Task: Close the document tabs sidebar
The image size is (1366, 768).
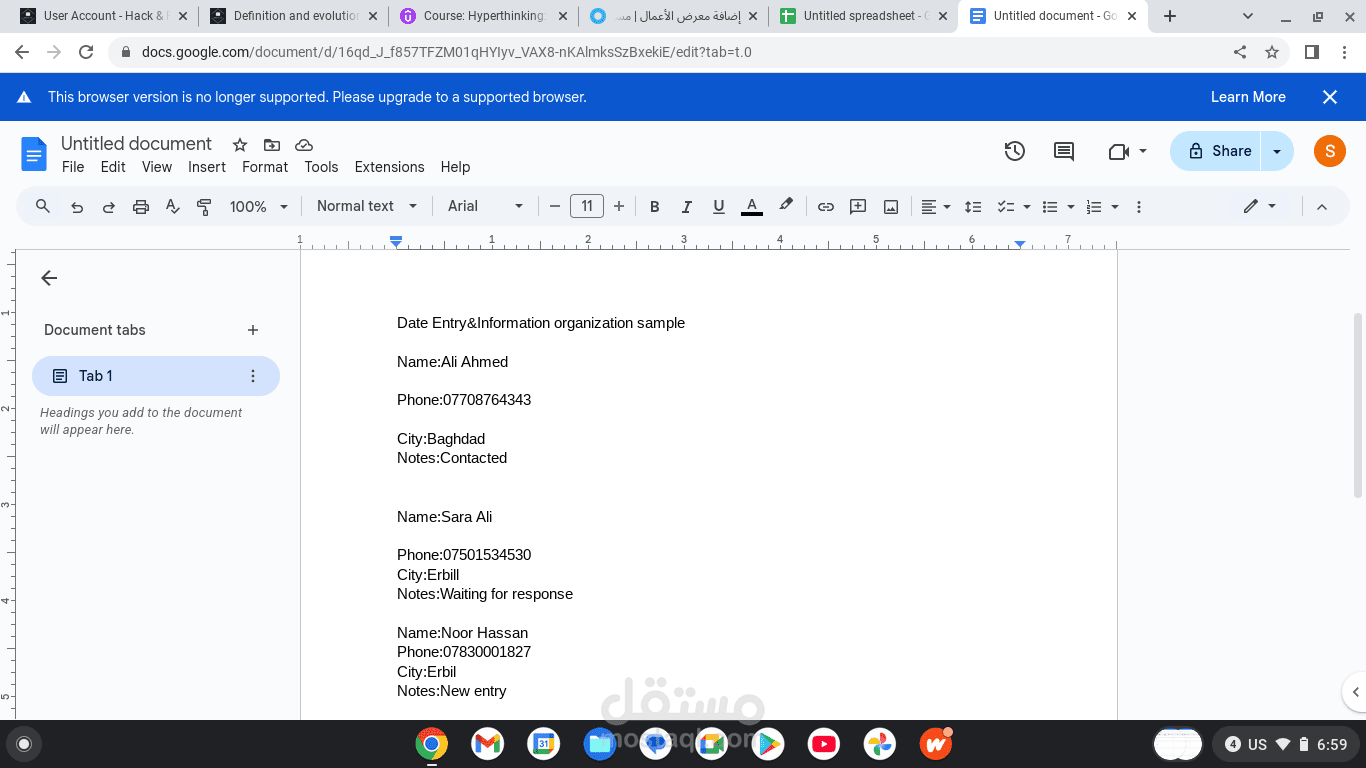Action: coord(49,278)
